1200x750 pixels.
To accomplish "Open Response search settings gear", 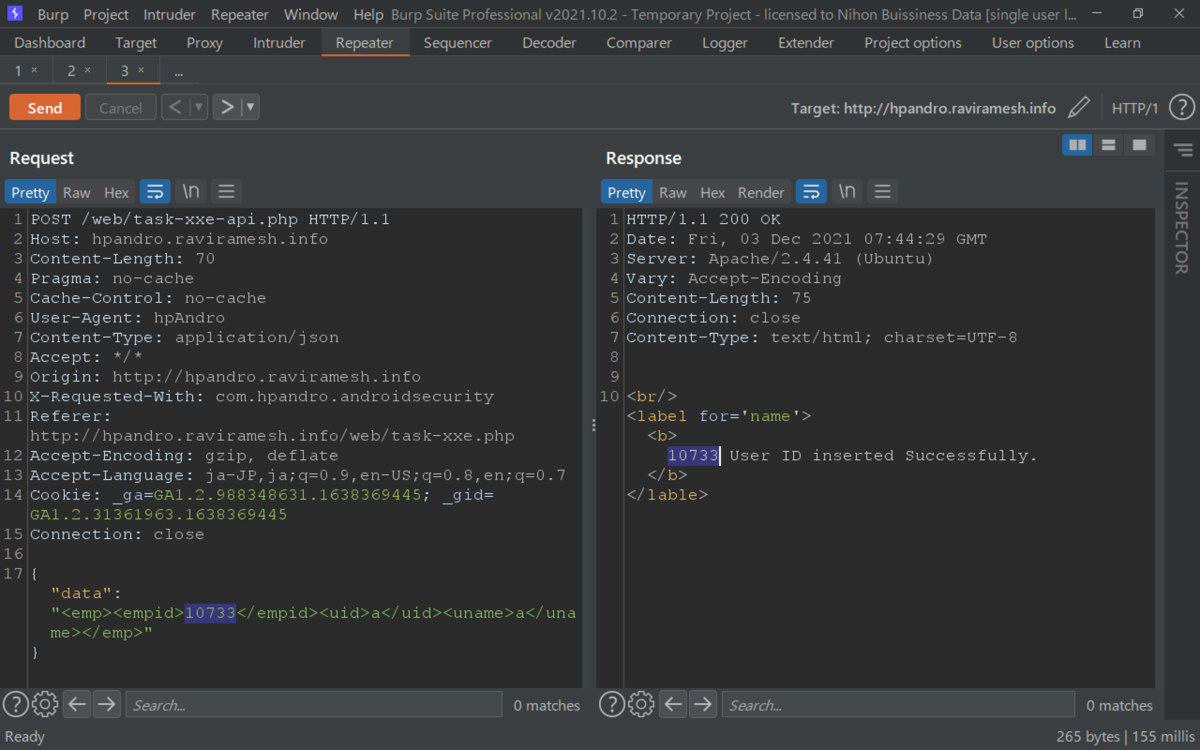I will coord(641,704).
